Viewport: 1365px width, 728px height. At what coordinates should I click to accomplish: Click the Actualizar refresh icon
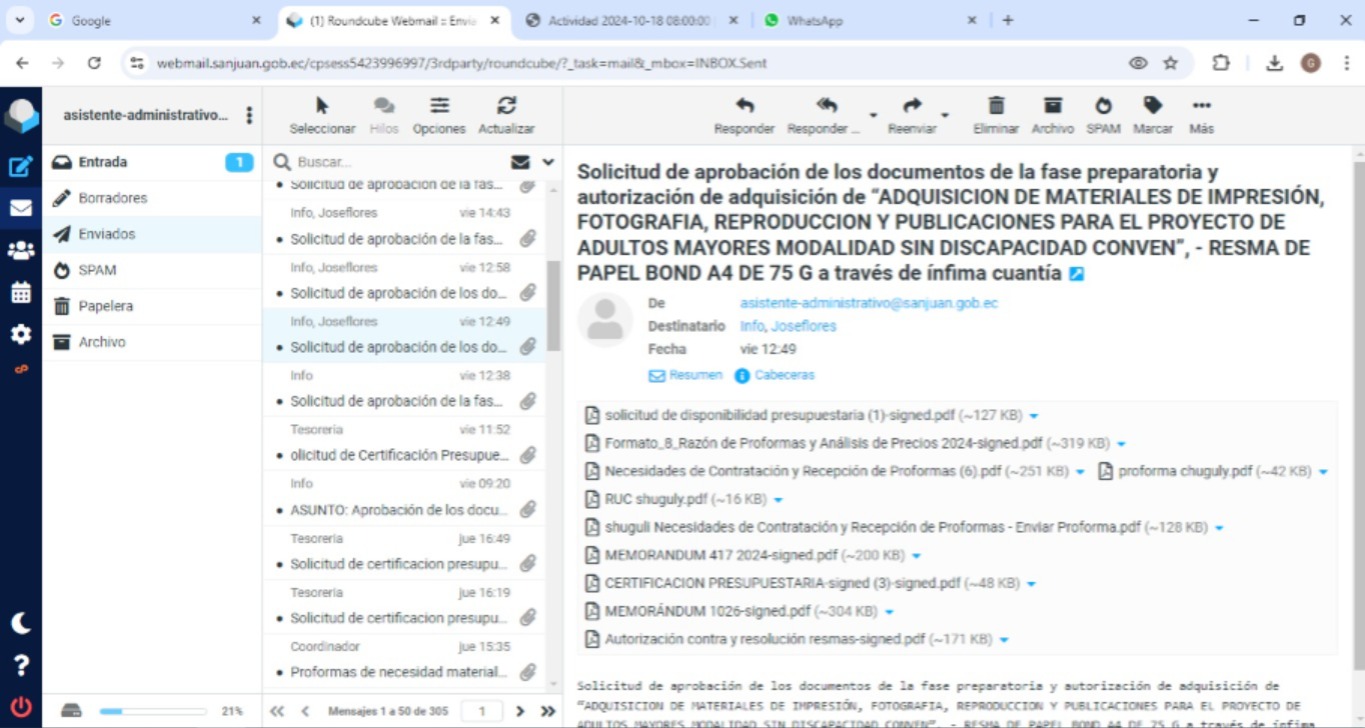tap(506, 107)
